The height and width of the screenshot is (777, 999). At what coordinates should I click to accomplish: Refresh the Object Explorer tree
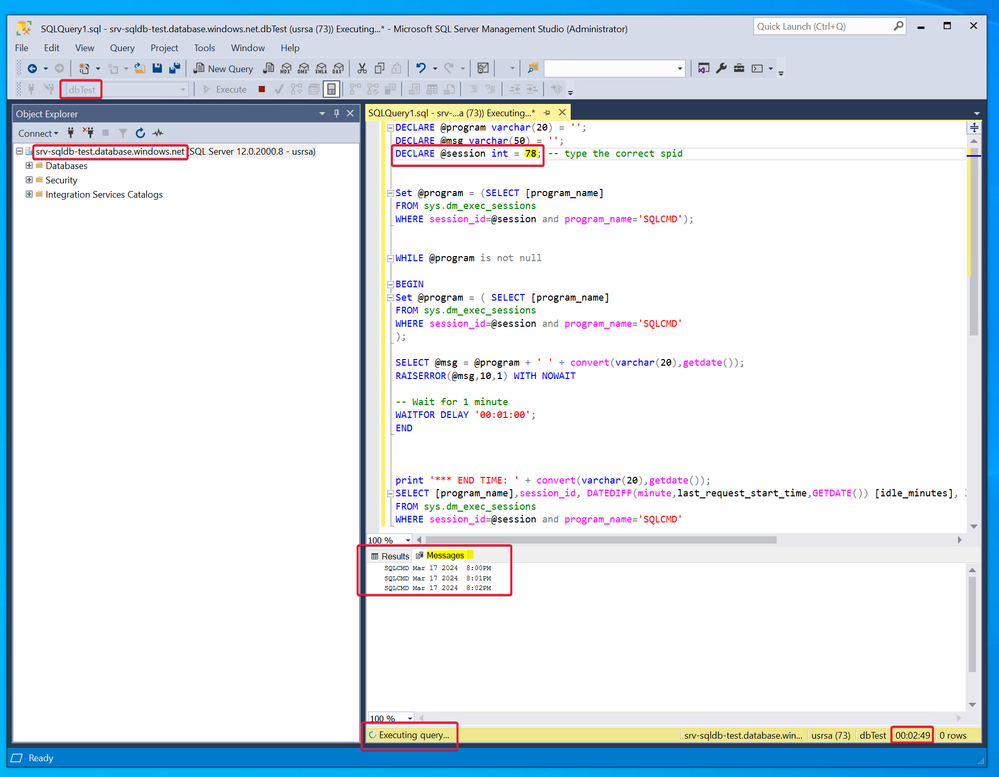pyautogui.click(x=140, y=133)
